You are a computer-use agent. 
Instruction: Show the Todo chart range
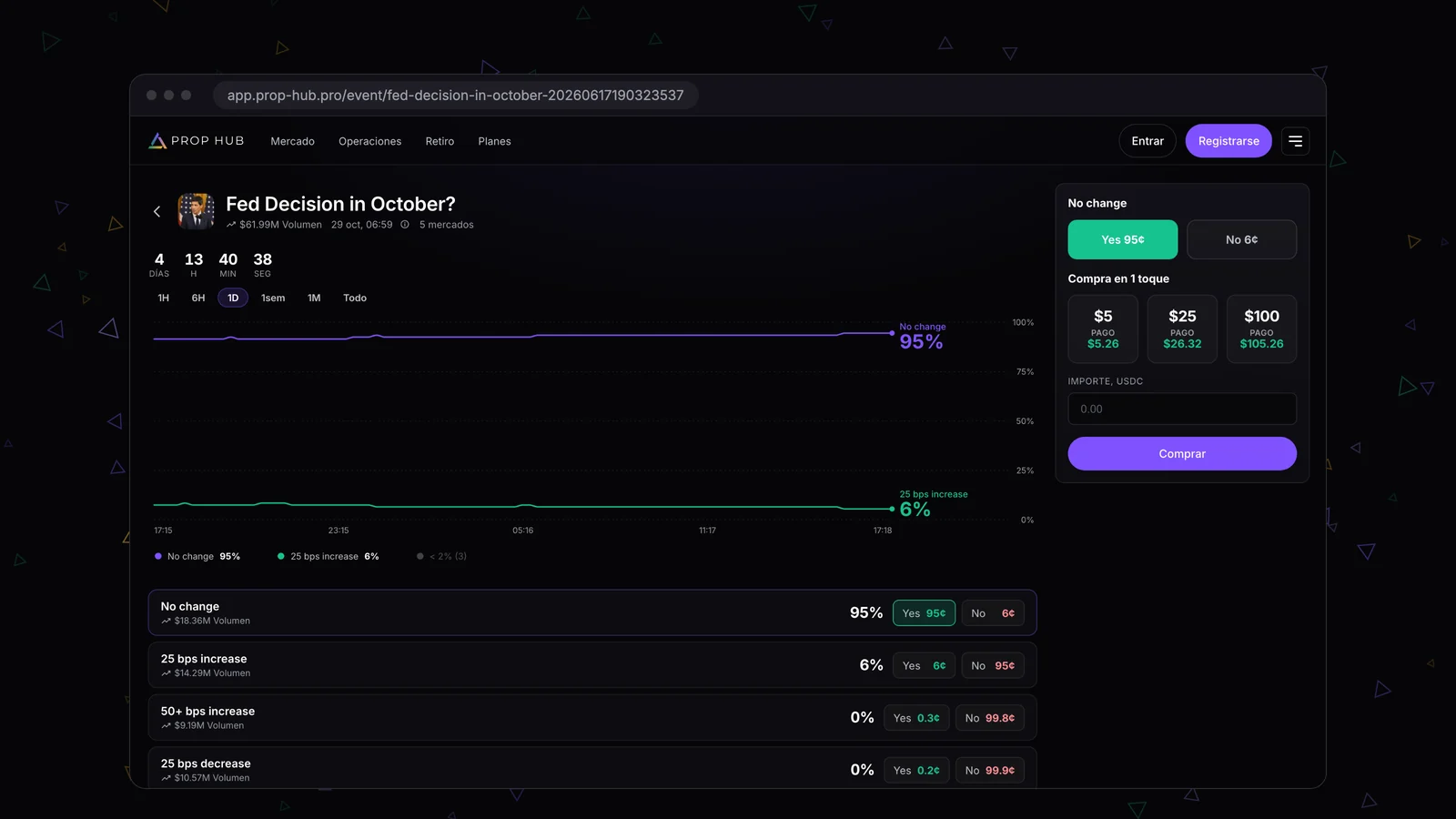pyautogui.click(x=355, y=298)
